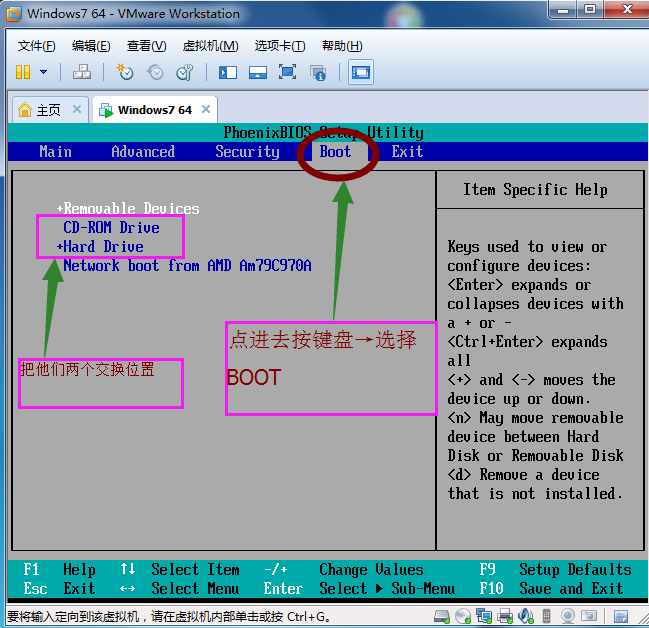649x628 pixels.
Task: Select the CD-ROM Drive boot entry
Action: click(x=111, y=227)
